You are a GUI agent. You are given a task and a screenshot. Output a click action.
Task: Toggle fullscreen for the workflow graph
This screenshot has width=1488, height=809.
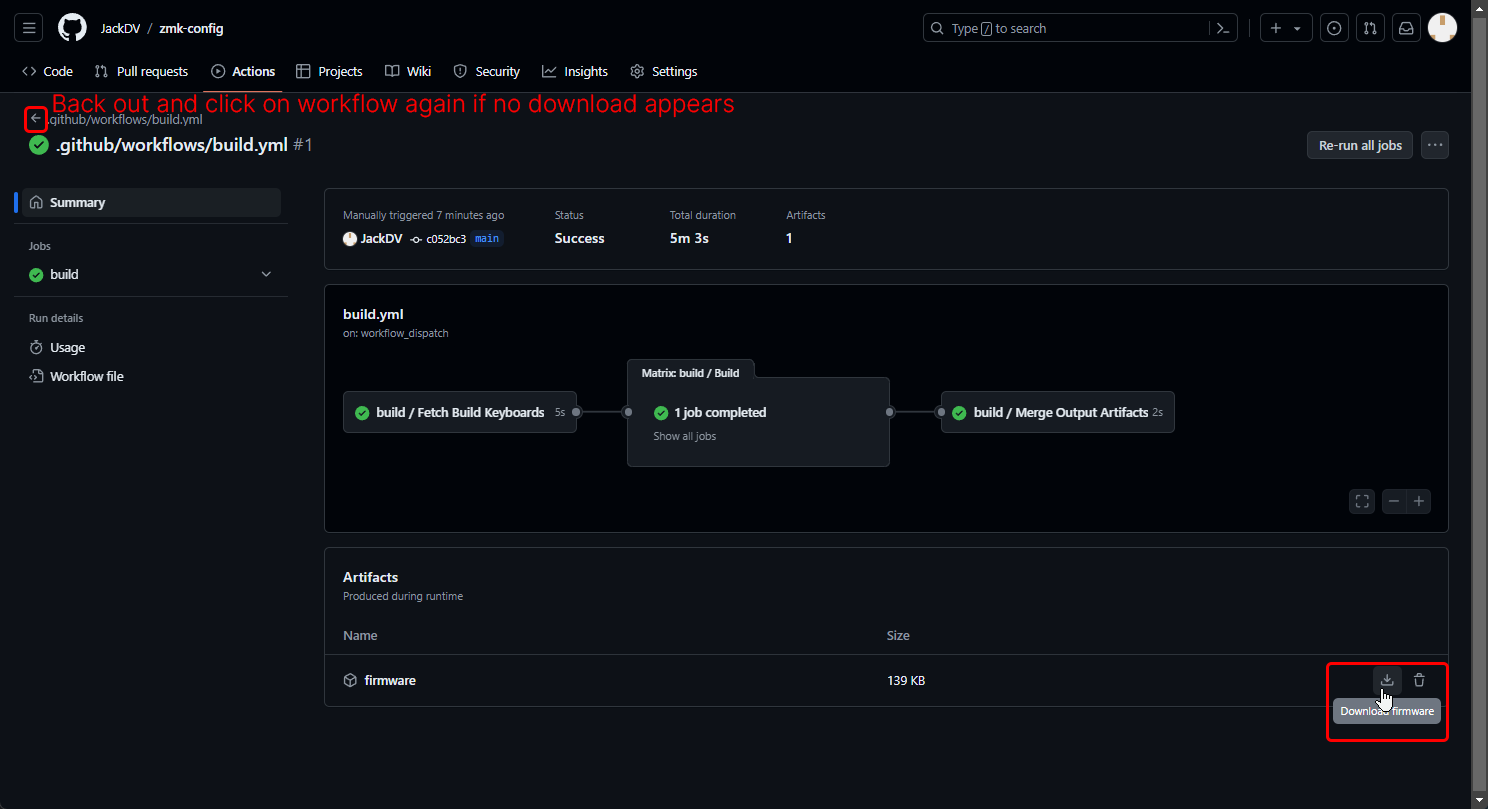pos(1362,501)
